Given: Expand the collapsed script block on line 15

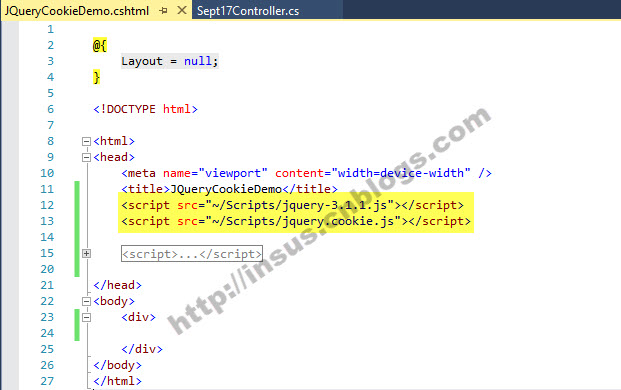Looking at the screenshot, I should point(86,253).
